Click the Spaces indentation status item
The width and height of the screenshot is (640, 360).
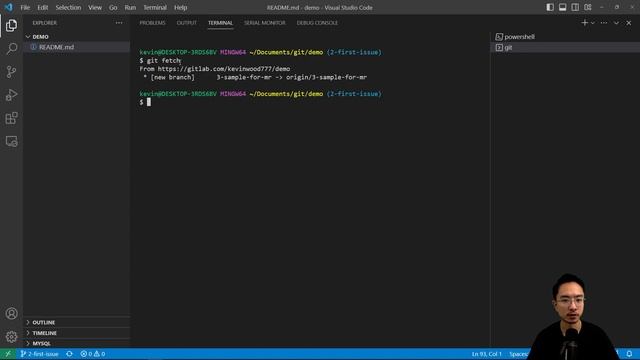click(518, 354)
